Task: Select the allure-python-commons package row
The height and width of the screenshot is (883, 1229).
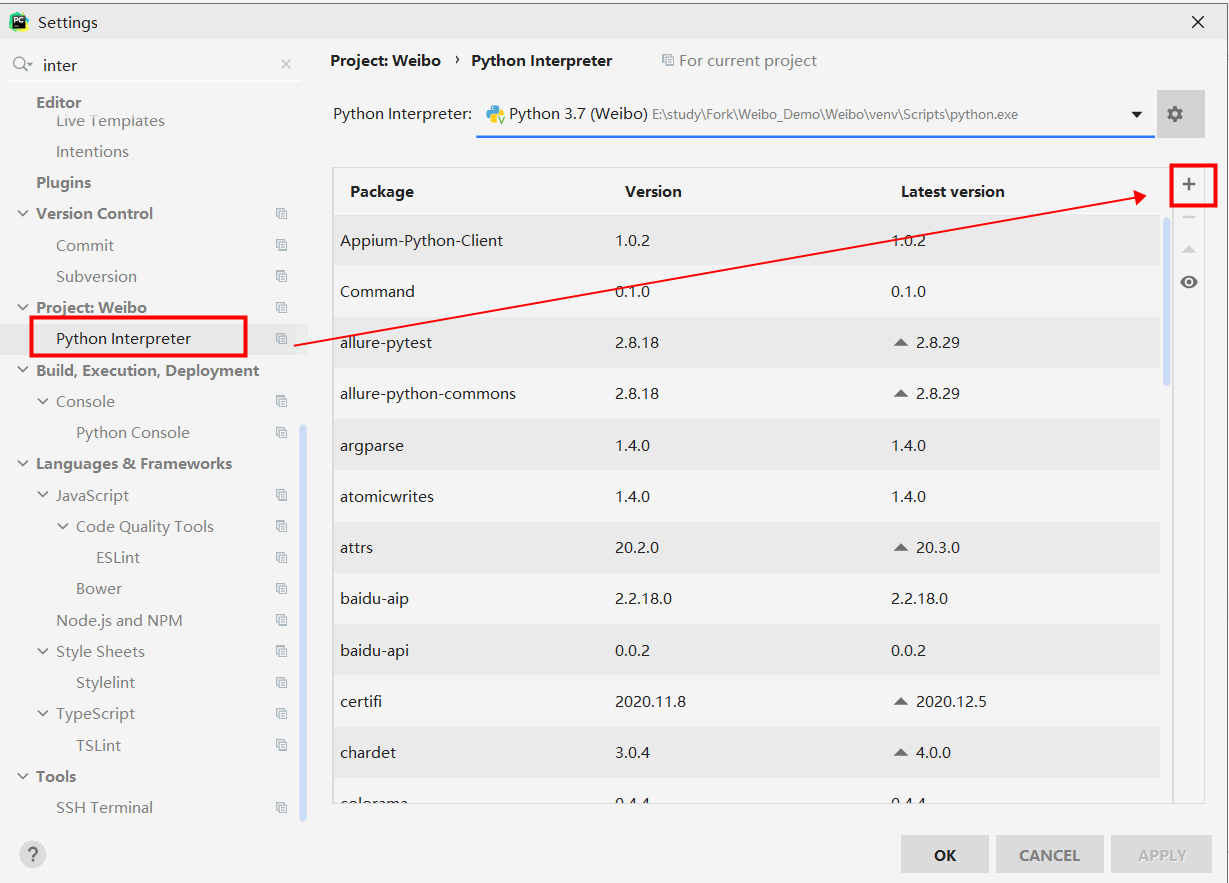Action: (747, 394)
